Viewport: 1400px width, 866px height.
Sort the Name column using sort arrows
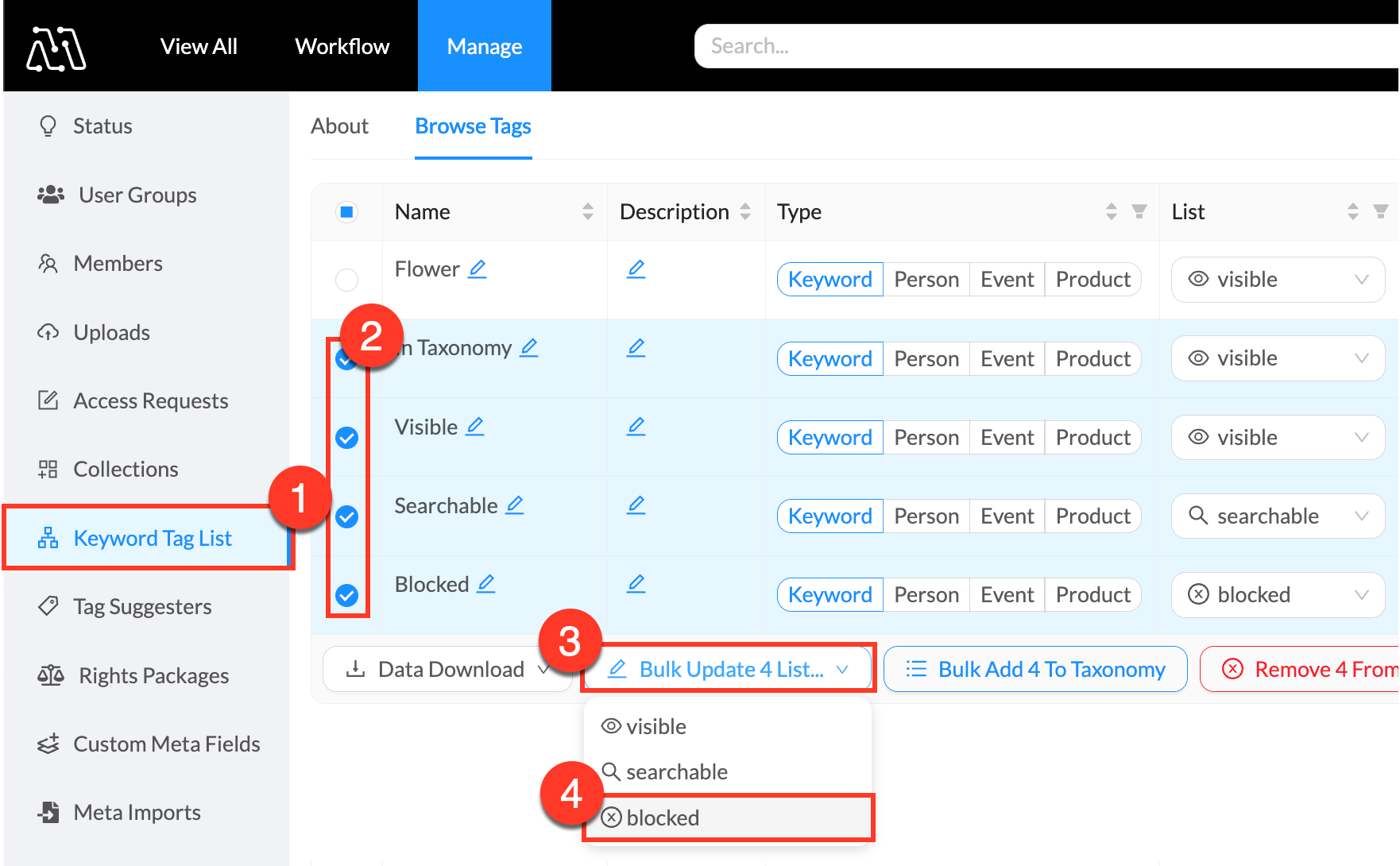587,211
